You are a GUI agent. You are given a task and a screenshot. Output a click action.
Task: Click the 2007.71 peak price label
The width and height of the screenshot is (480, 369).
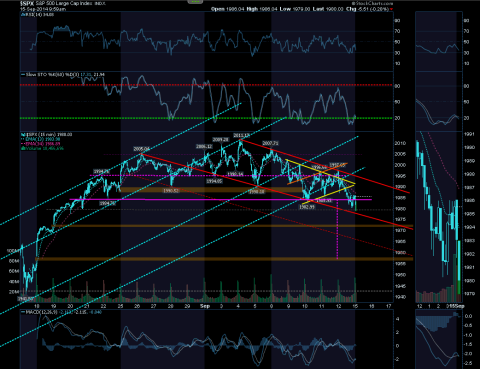pyautogui.click(x=270, y=143)
